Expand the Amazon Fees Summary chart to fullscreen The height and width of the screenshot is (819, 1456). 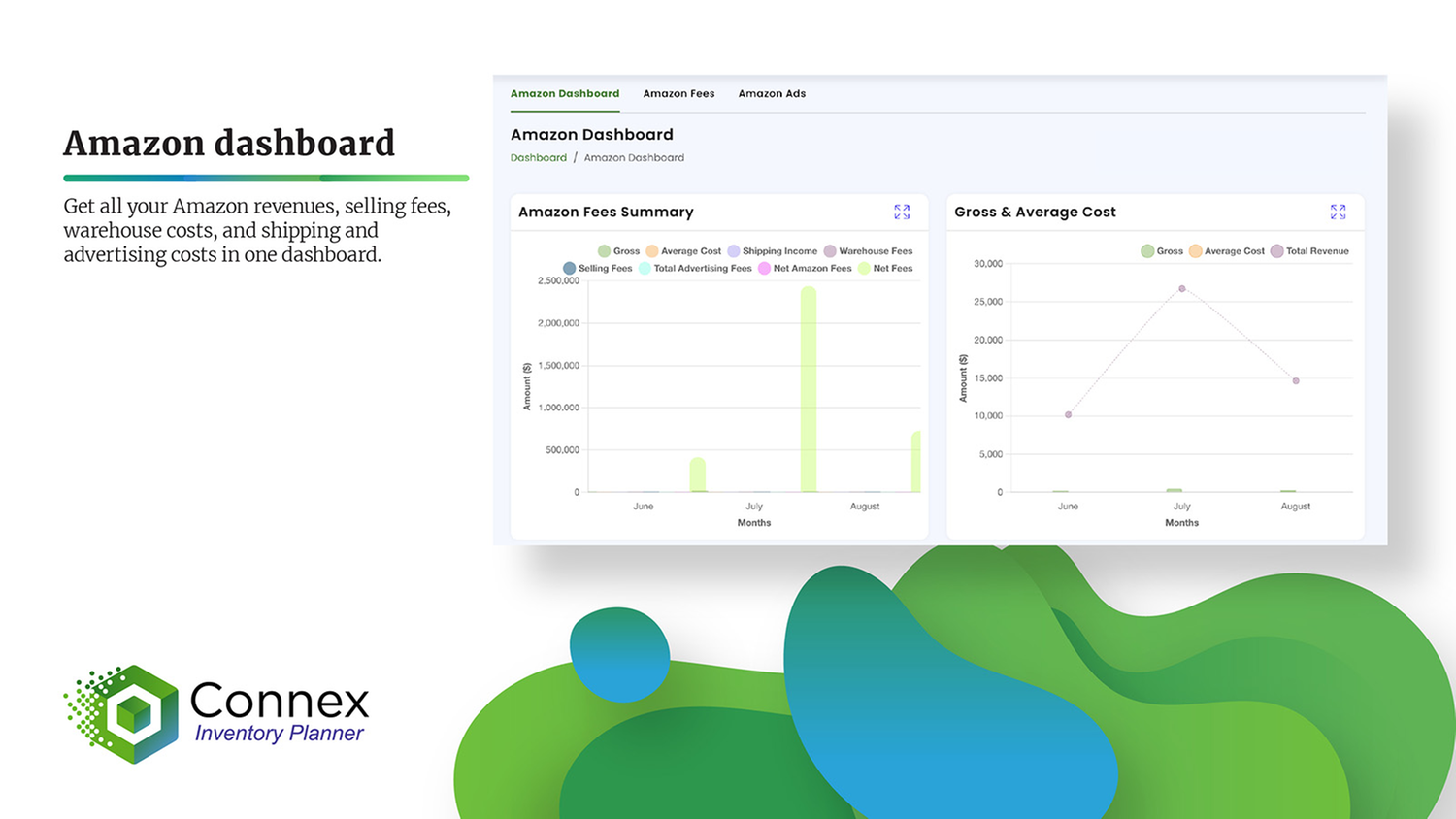pos(902,212)
